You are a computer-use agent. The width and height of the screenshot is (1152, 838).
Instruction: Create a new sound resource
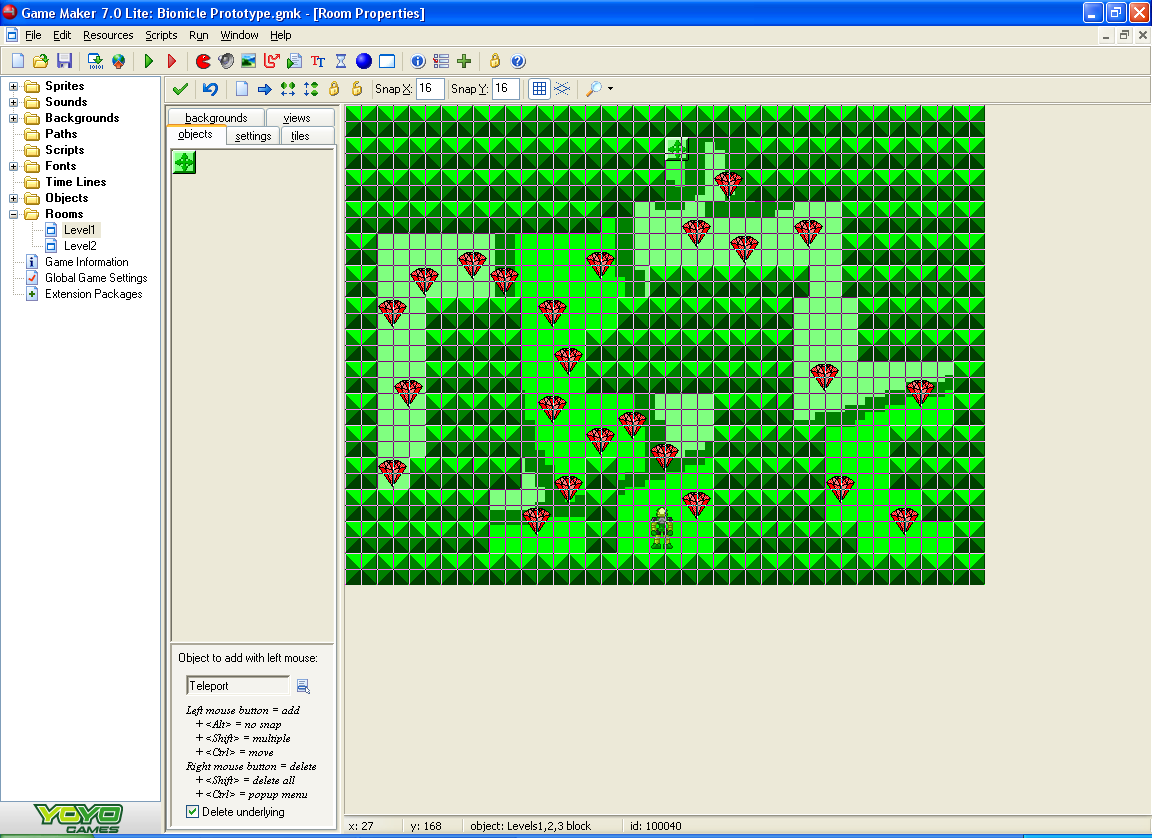(x=226, y=61)
